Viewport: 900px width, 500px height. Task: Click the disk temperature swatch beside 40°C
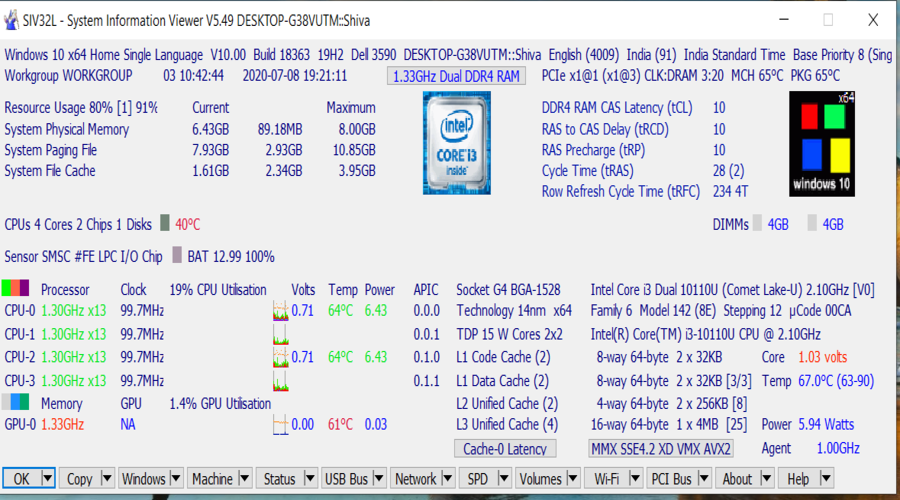click(165, 224)
